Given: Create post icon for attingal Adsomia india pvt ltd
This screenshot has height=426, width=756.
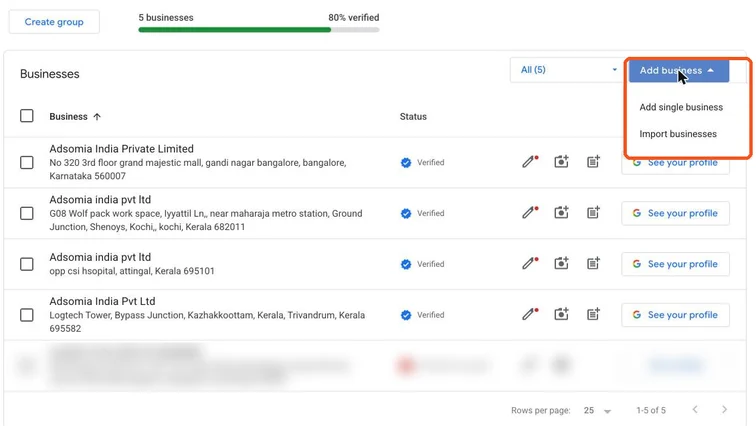Looking at the screenshot, I should click(593, 263).
